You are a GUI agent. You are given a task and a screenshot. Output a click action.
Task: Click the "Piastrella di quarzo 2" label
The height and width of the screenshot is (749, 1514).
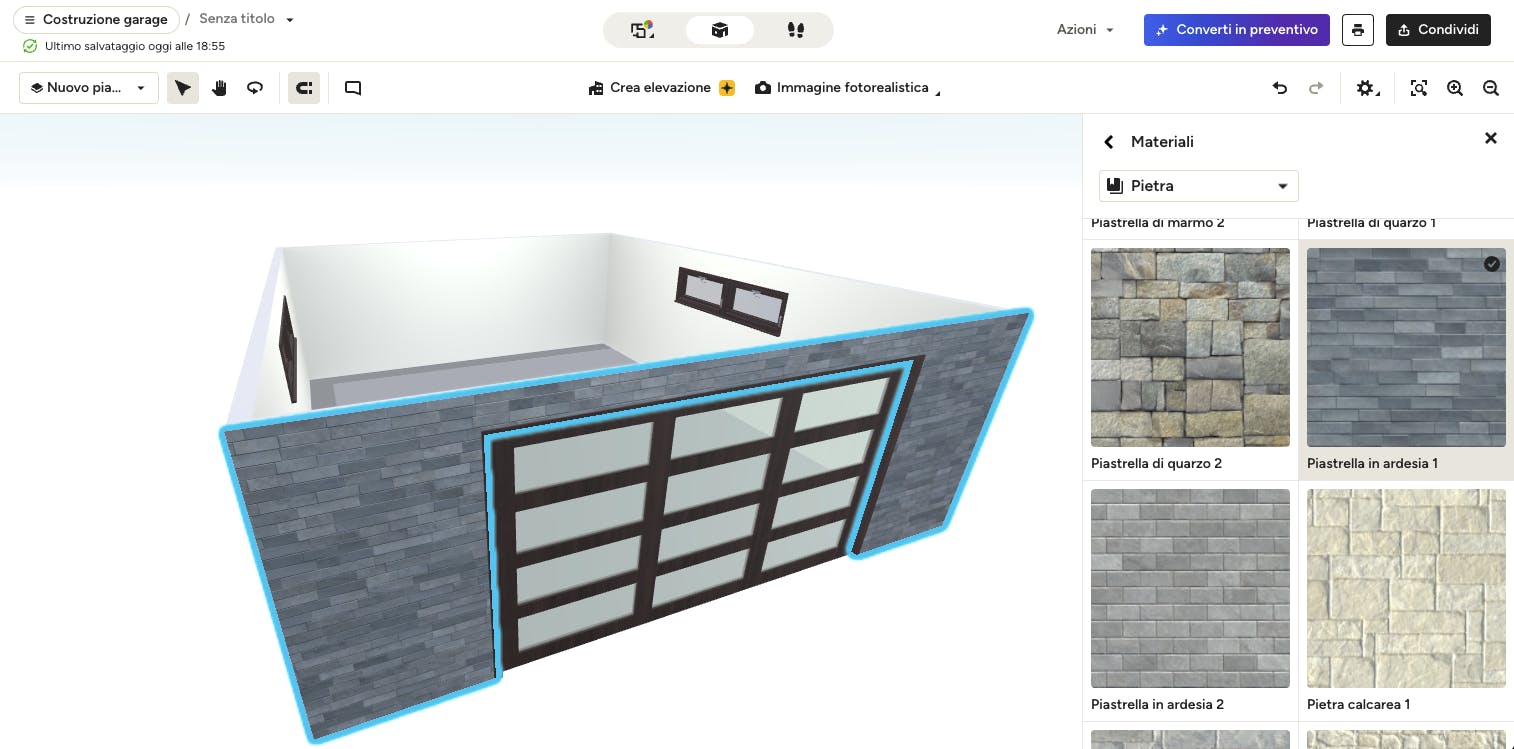(1157, 464)
